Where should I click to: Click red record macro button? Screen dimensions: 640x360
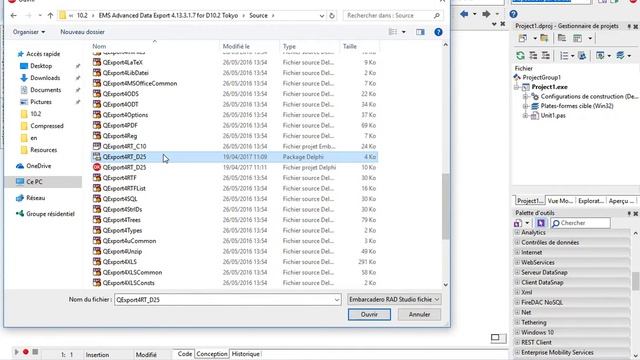(26, 351)
